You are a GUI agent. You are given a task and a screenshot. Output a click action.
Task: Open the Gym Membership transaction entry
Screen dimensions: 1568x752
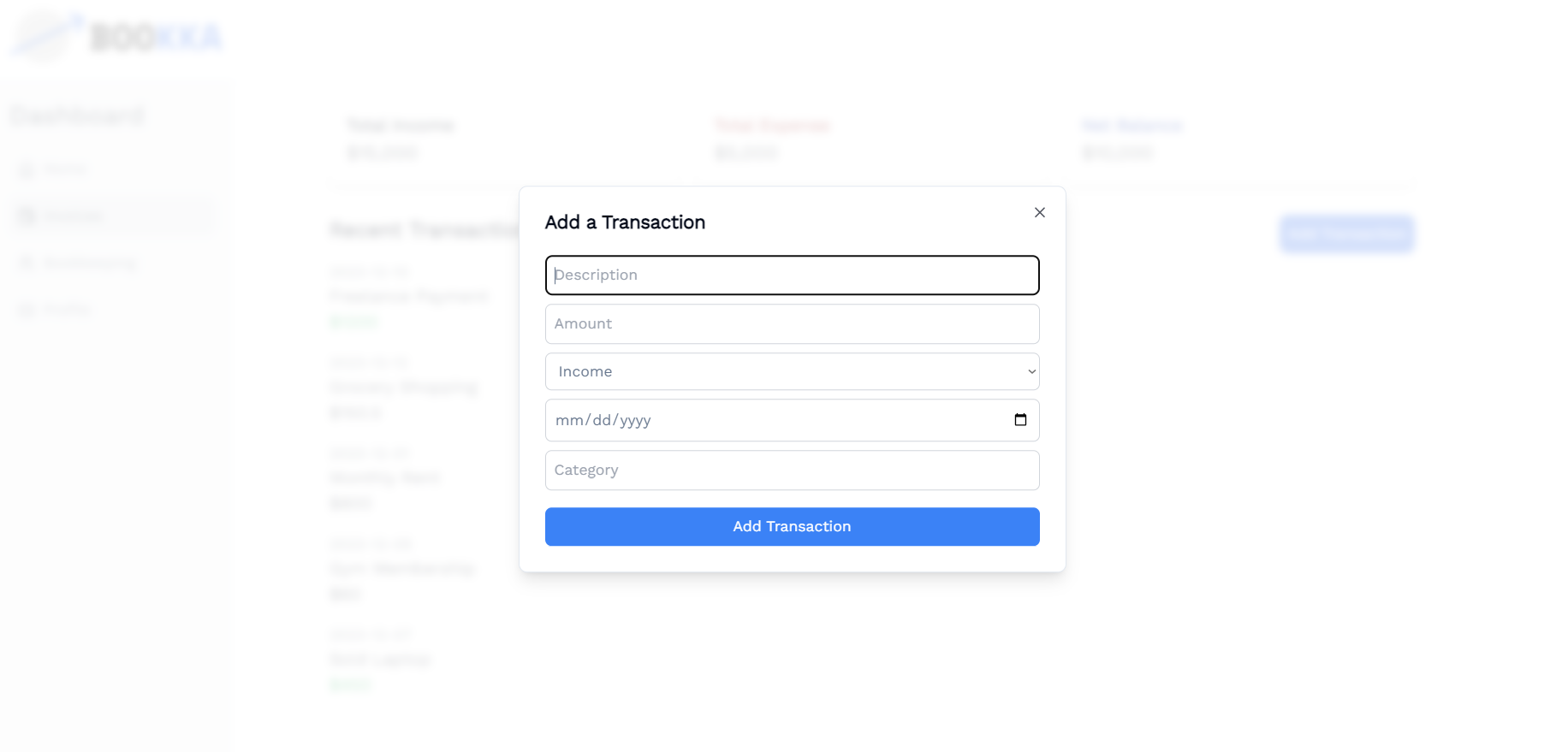tap(401, 568)
